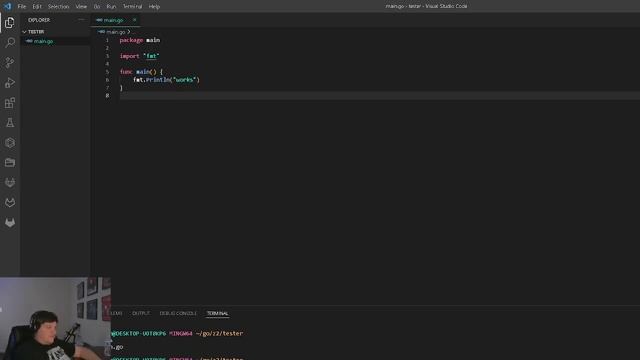
Task: Open the Go menu
Action: point(97,7)
